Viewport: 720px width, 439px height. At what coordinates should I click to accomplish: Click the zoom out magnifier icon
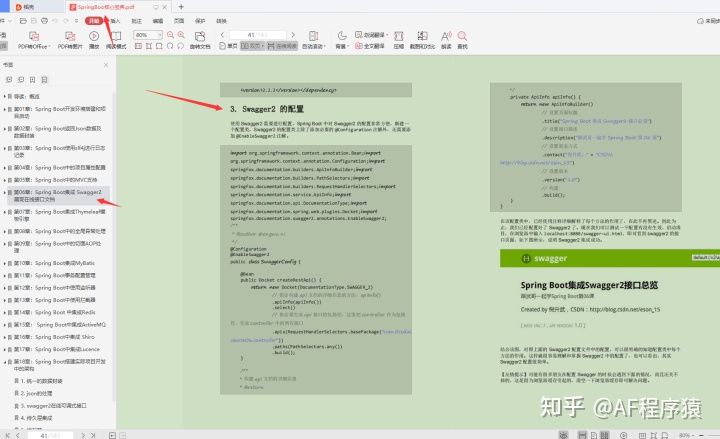click(170, 35)
